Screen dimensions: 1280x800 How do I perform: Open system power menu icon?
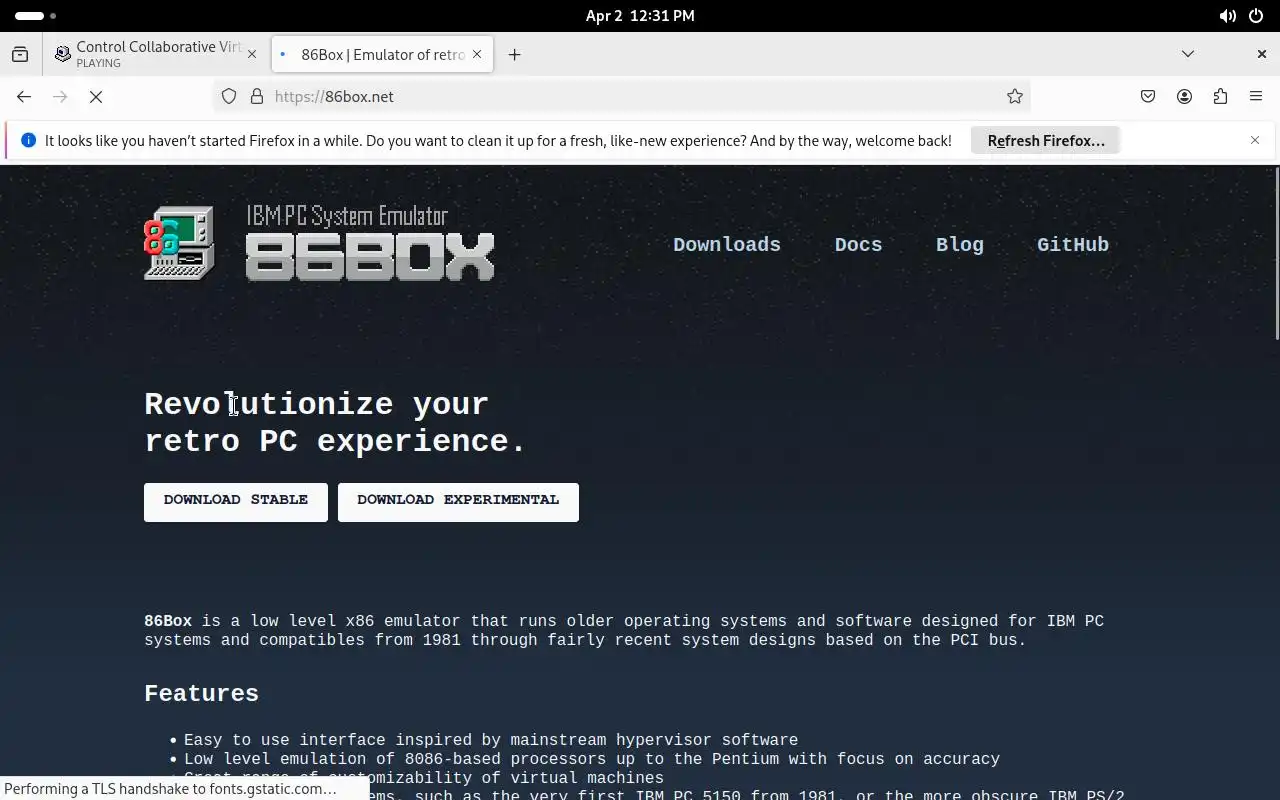click(x=1256, y=16)
